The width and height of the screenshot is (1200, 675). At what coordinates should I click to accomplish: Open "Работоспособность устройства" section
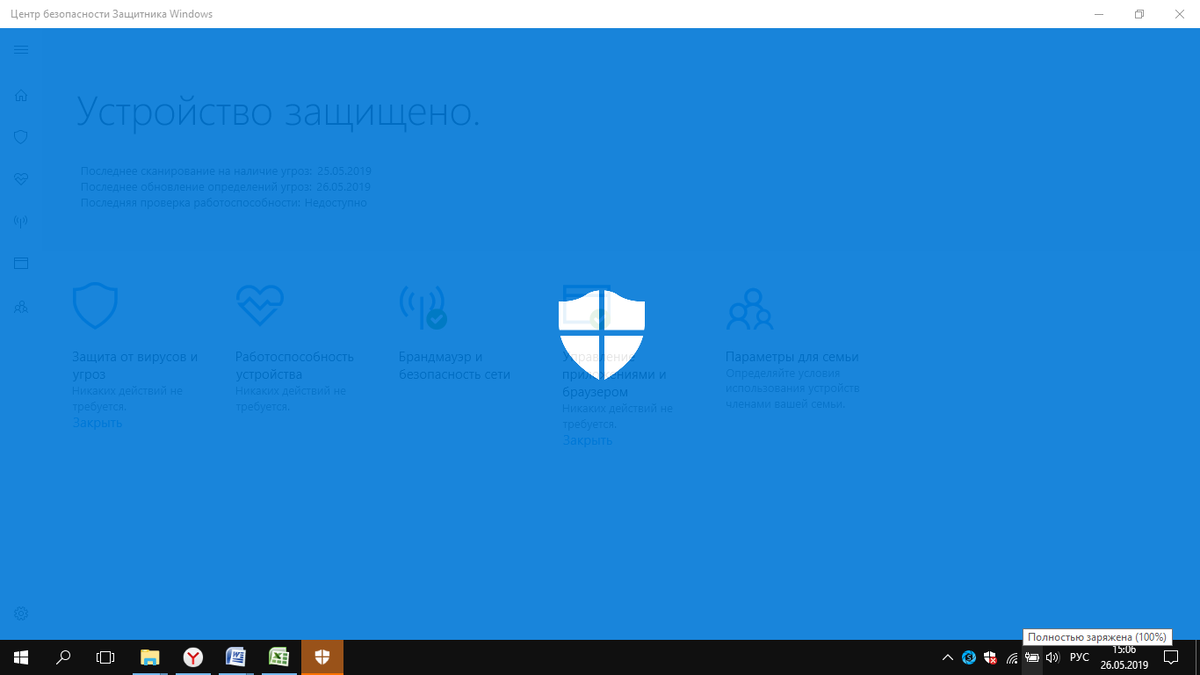(295, 365)
